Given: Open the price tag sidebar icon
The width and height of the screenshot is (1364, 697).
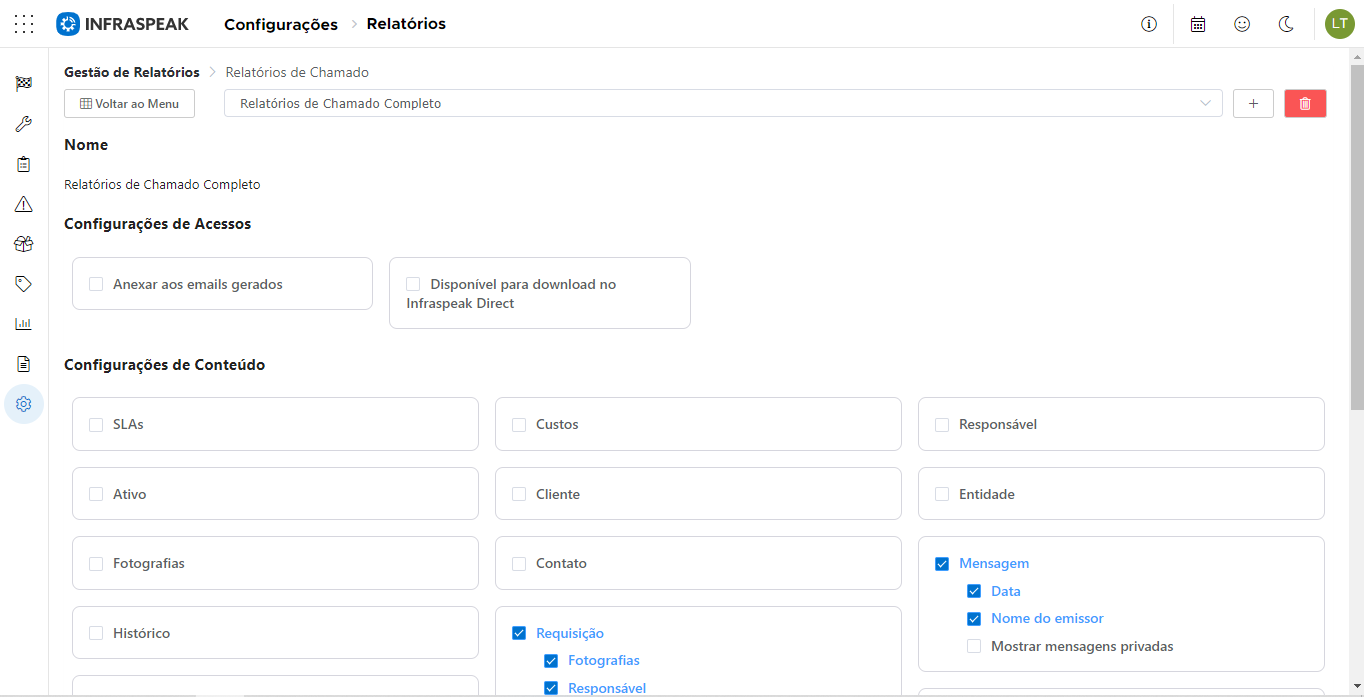Looking at the screenshot, I should coord(24,284).
